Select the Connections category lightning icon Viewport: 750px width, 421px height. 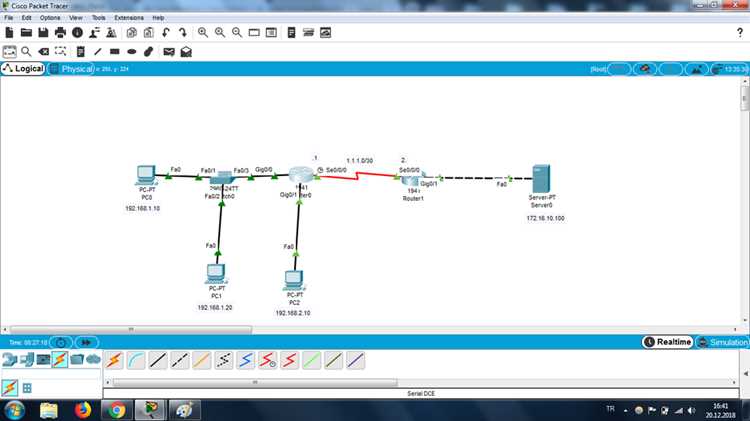(60, 359)
